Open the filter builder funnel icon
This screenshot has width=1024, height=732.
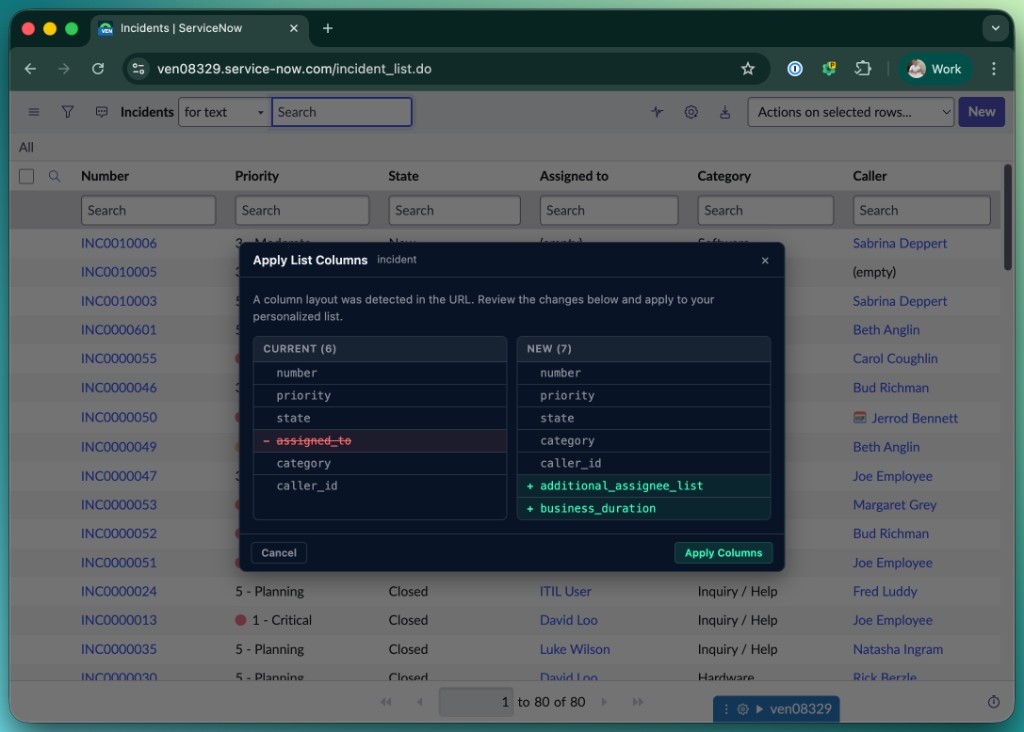[67, 112]
